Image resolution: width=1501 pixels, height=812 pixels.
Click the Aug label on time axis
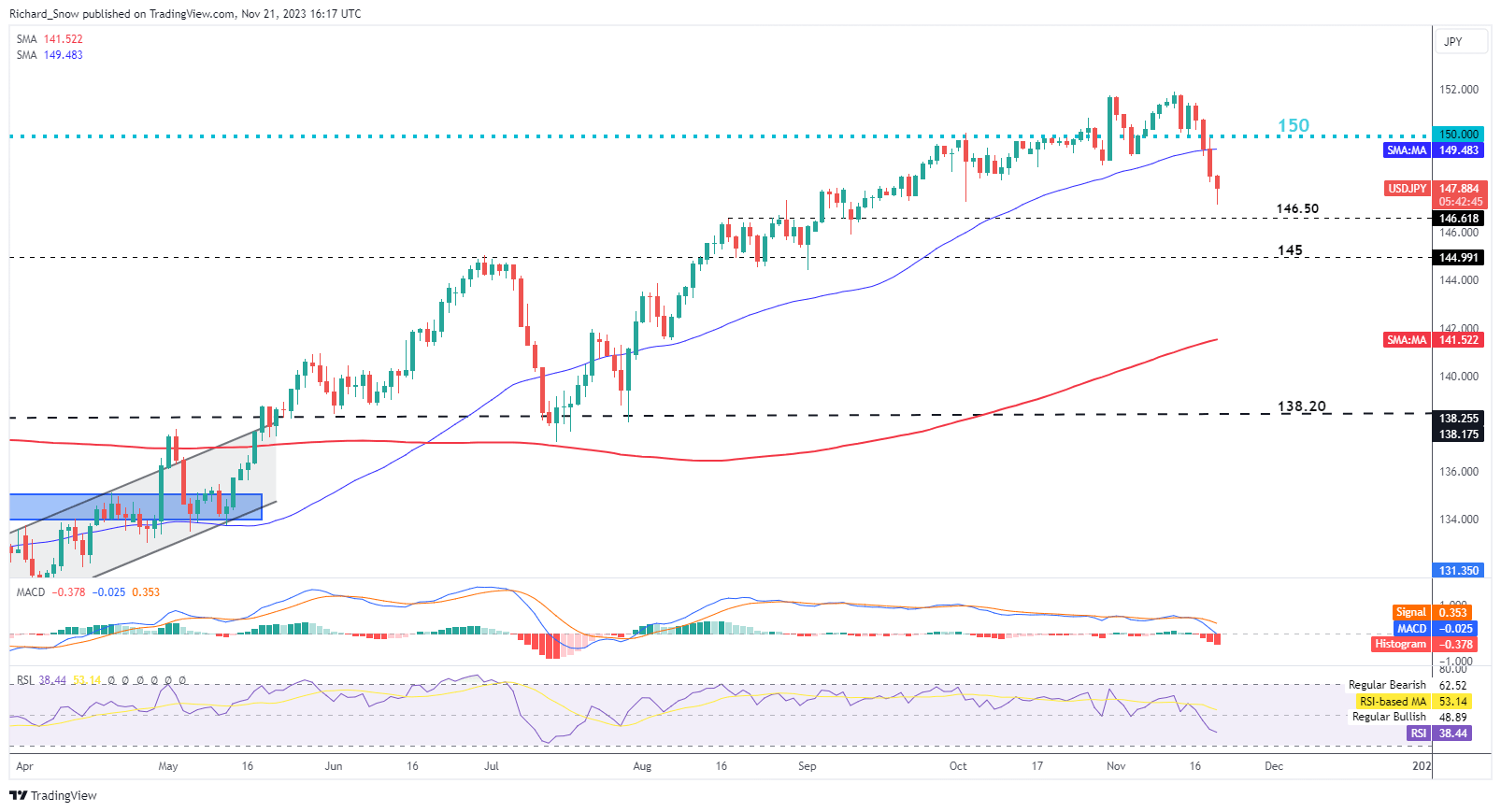642,766
